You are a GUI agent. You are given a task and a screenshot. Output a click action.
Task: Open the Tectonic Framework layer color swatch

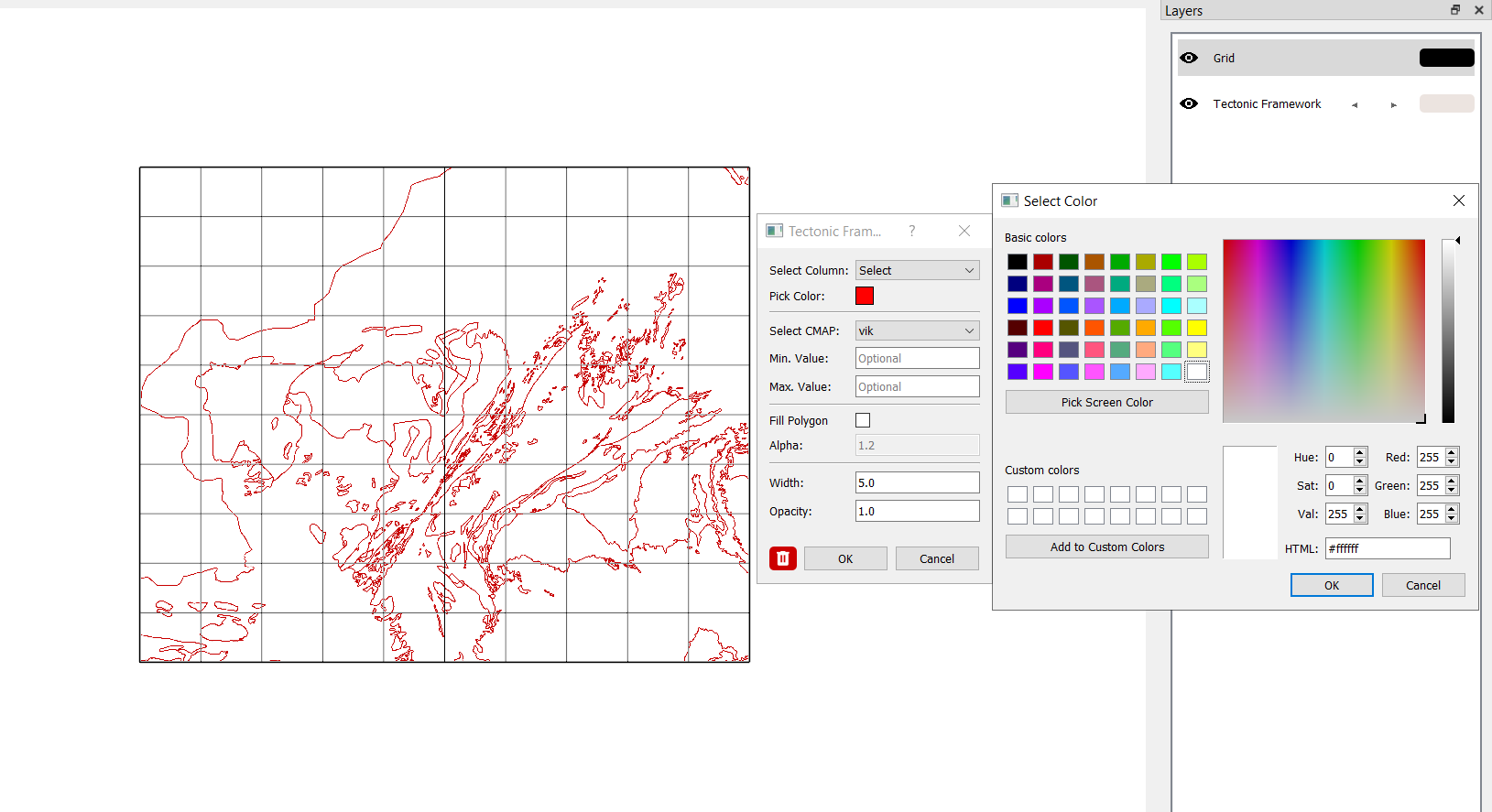tap(1446, 103)
